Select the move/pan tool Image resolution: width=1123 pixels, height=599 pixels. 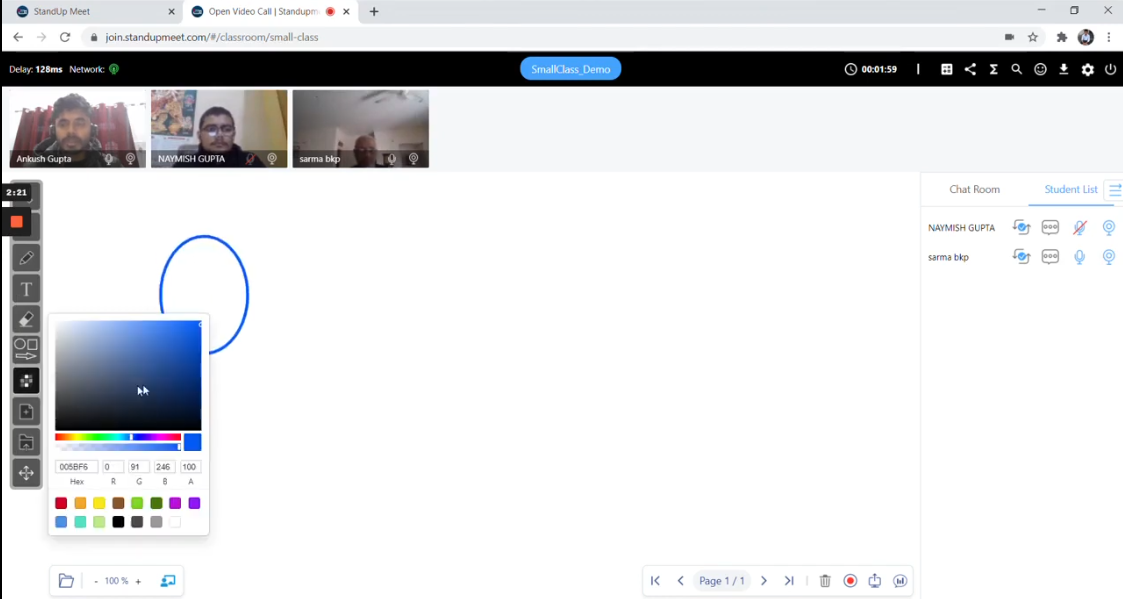tap(26, 473)
